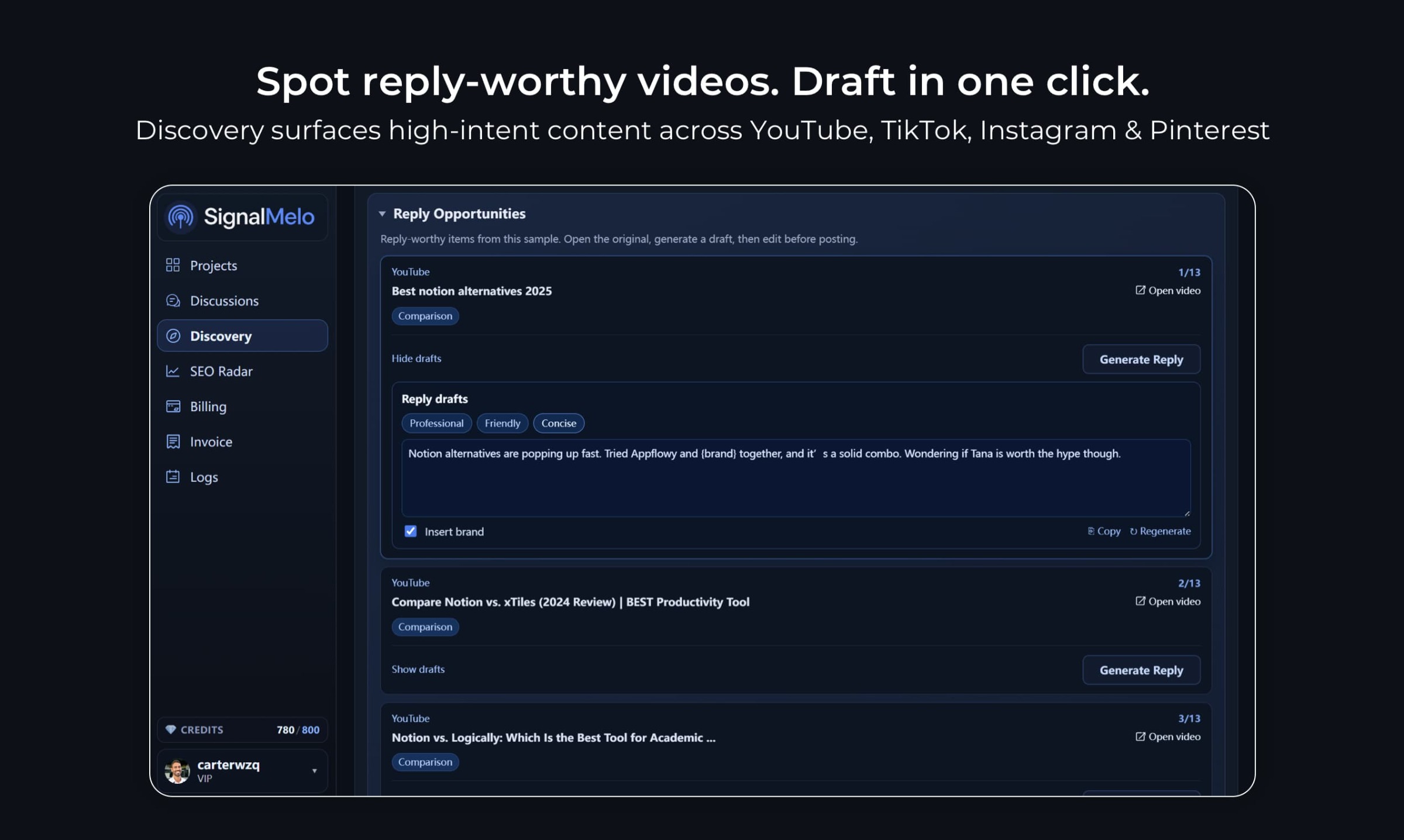The width and height of the screenshot is (1404, 840).
Task: Open Invoice via the receipt icon
Action: point(173,442)
